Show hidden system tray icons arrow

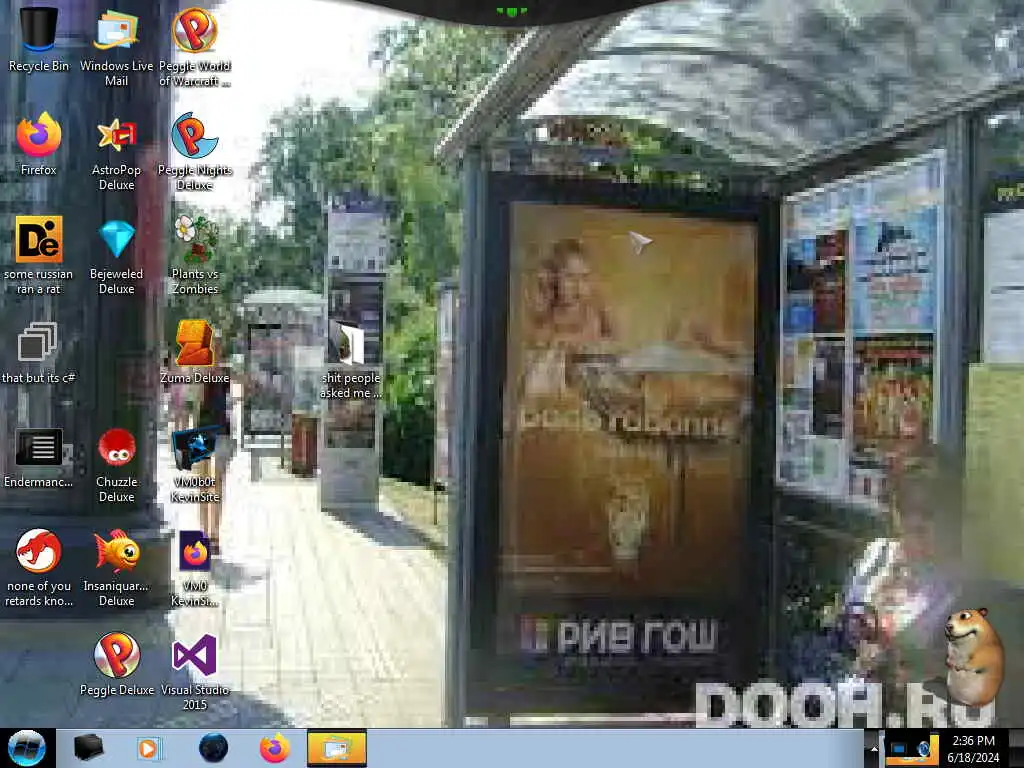[x=874, y=748]
